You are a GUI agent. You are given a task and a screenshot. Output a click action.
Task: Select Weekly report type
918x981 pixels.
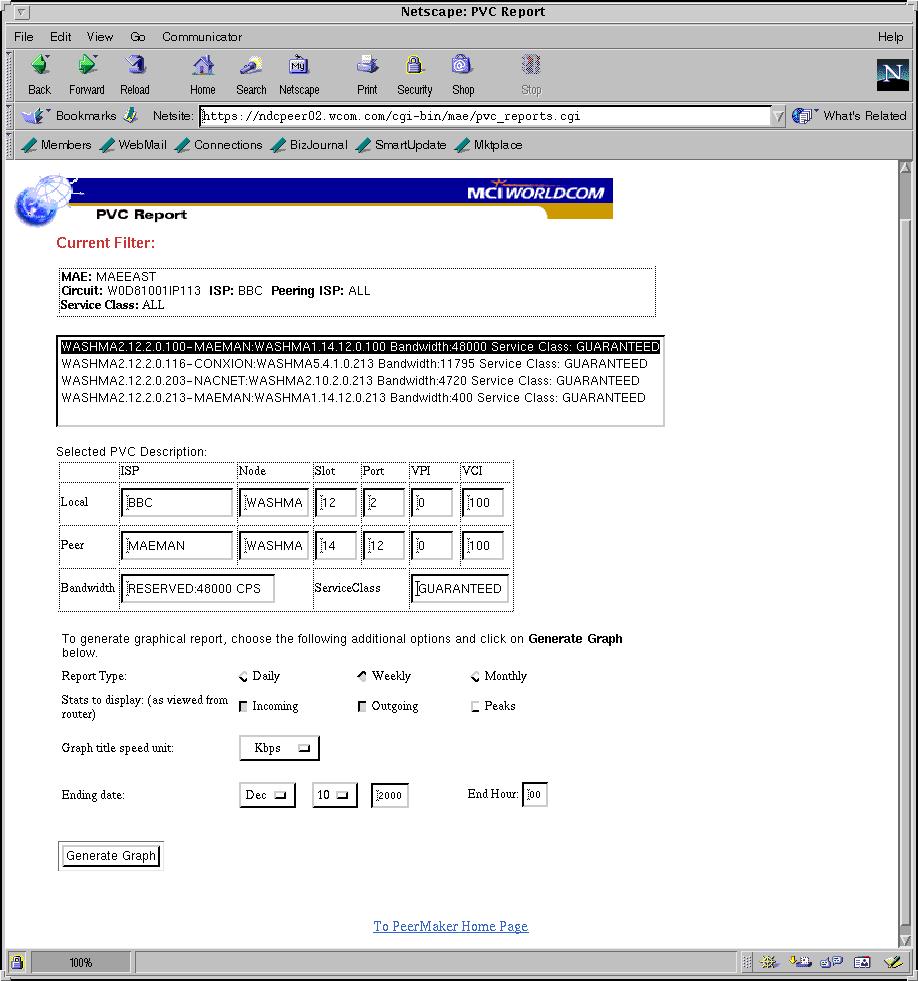click(x=362, y=676)
